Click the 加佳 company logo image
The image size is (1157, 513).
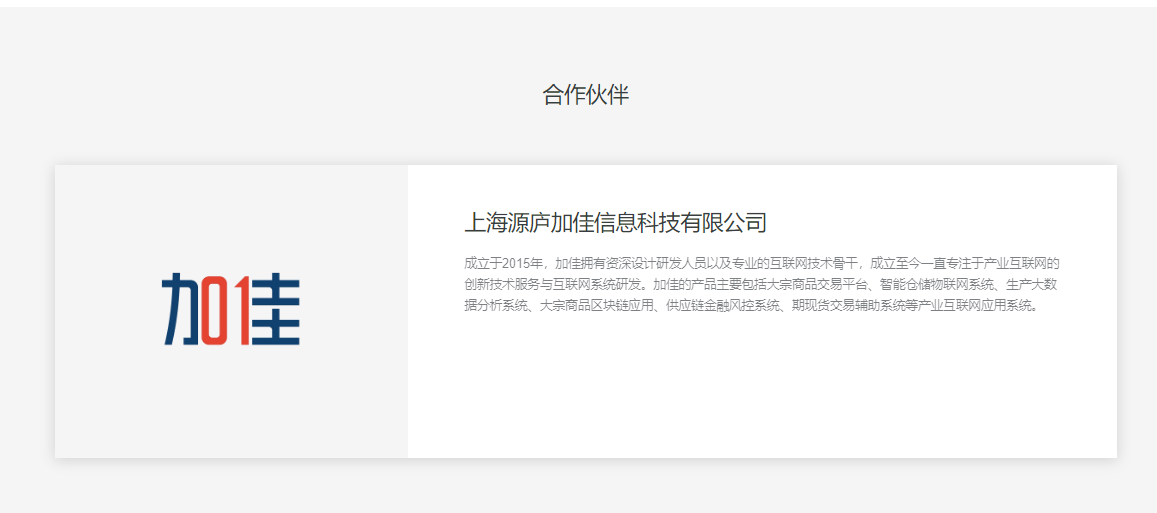231,310
